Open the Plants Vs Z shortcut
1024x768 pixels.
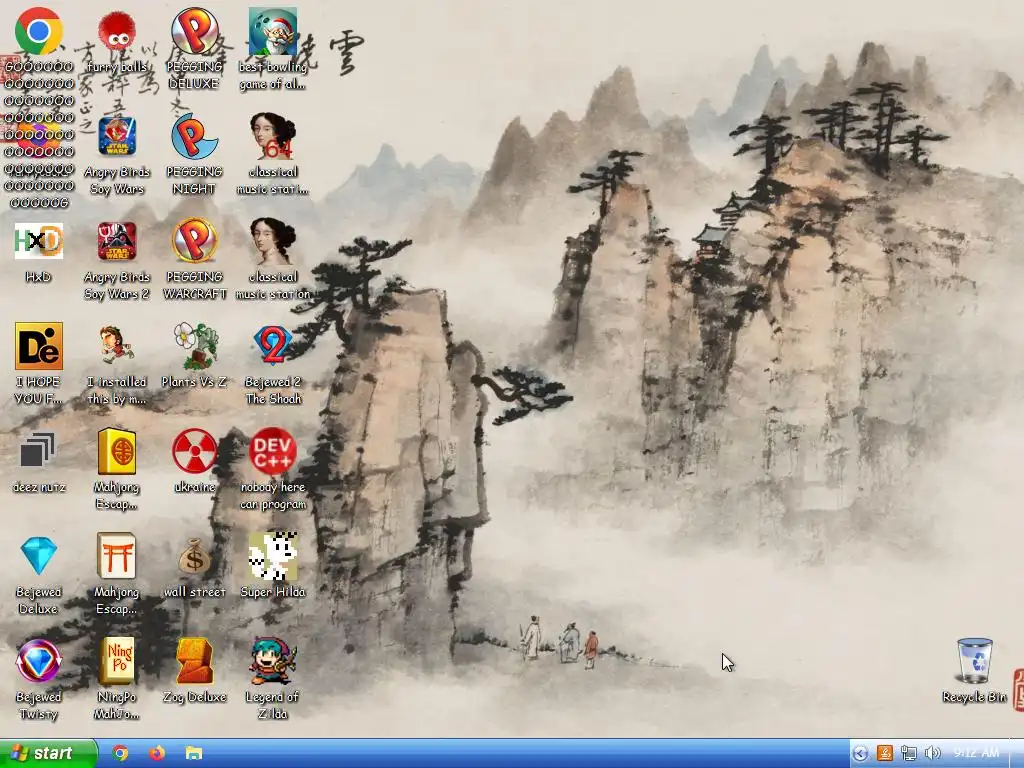tap(194, 346)
